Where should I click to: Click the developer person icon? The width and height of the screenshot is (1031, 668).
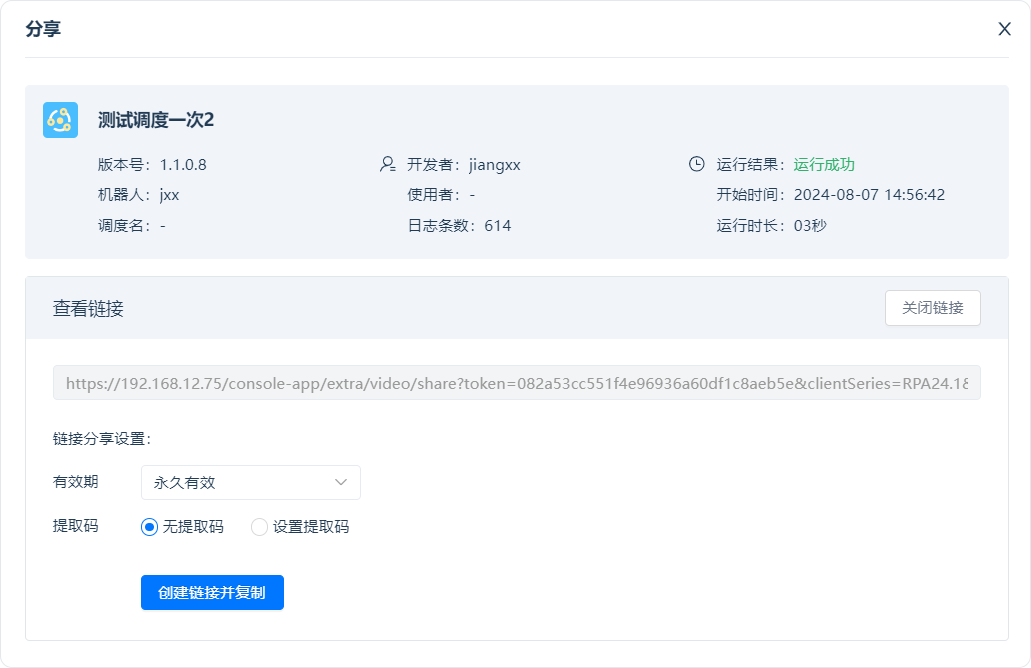[x=388, y=165]
